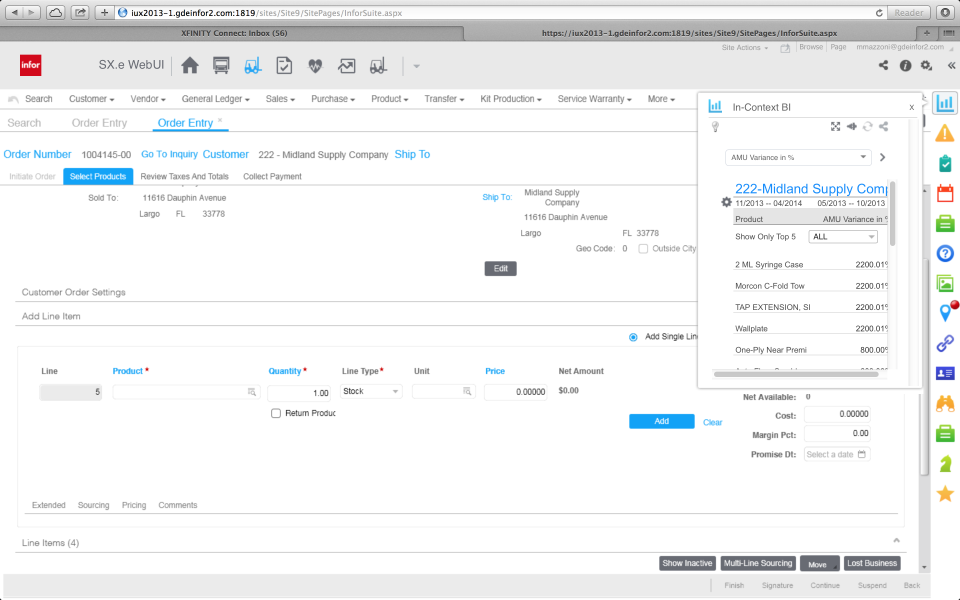Click the Show Inactive button

pos(687,563)
